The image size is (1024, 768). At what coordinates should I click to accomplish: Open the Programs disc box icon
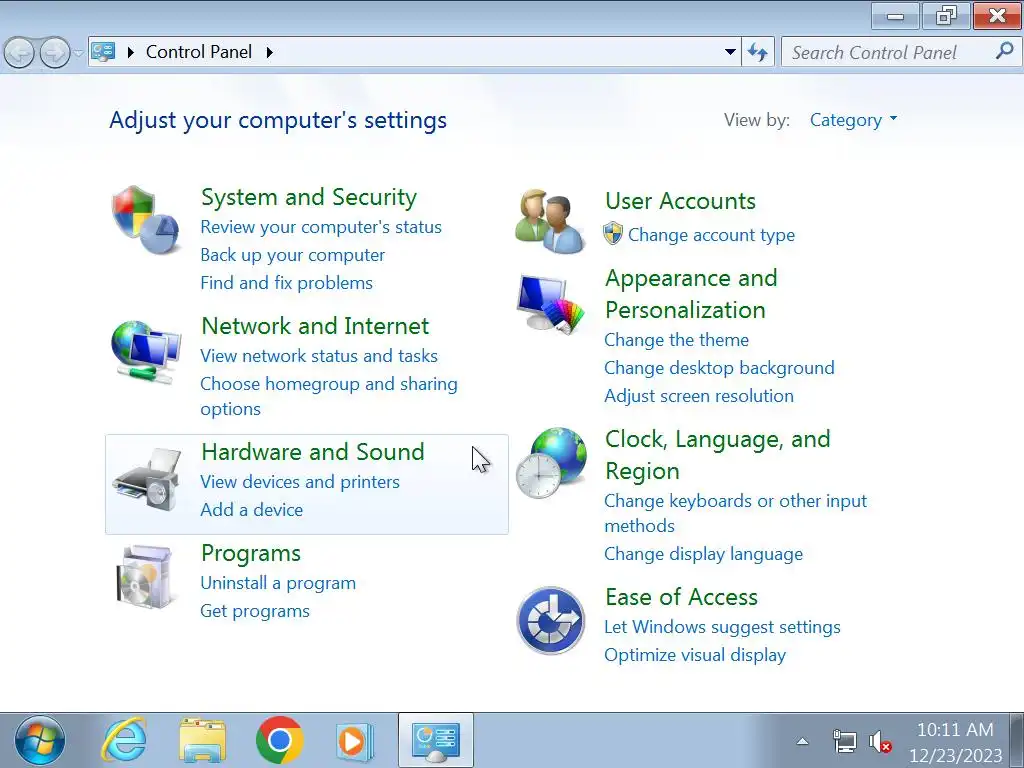(144, 577)
